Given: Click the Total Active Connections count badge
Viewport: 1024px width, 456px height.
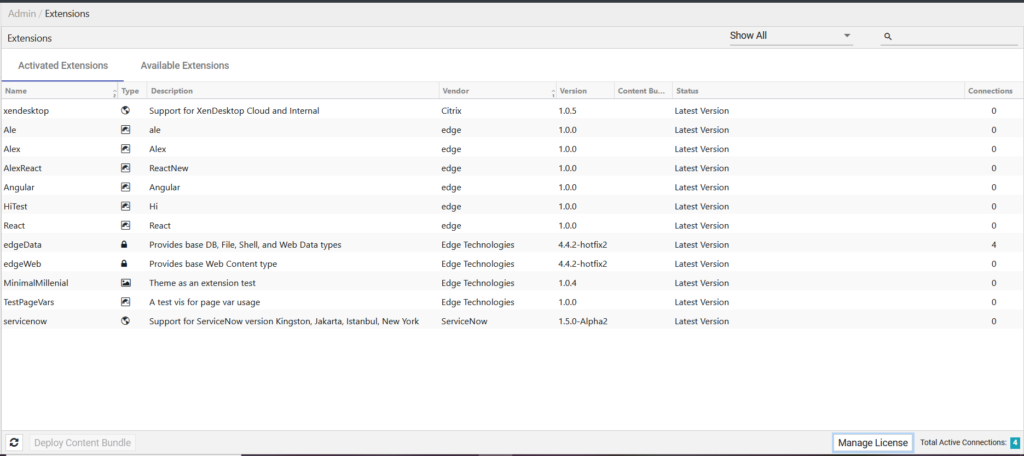Looking at the screenshot, I should pyautogui.click(x=1015, y=442).
